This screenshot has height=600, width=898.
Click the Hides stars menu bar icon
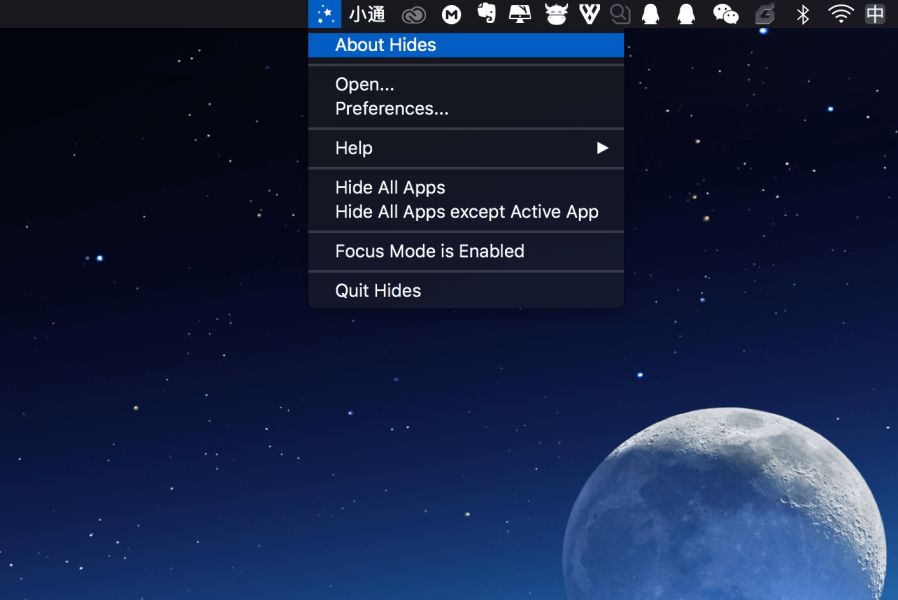(325, 14)
